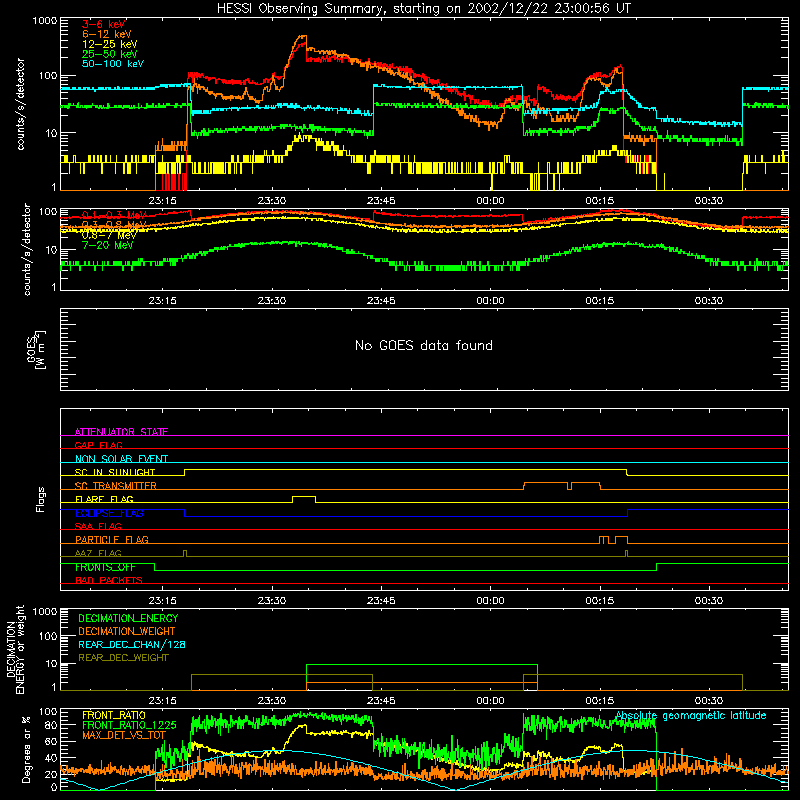The image size is (800, 800).
Task: Select the SAA_FLAG label
Action: (x=98, y=526)
